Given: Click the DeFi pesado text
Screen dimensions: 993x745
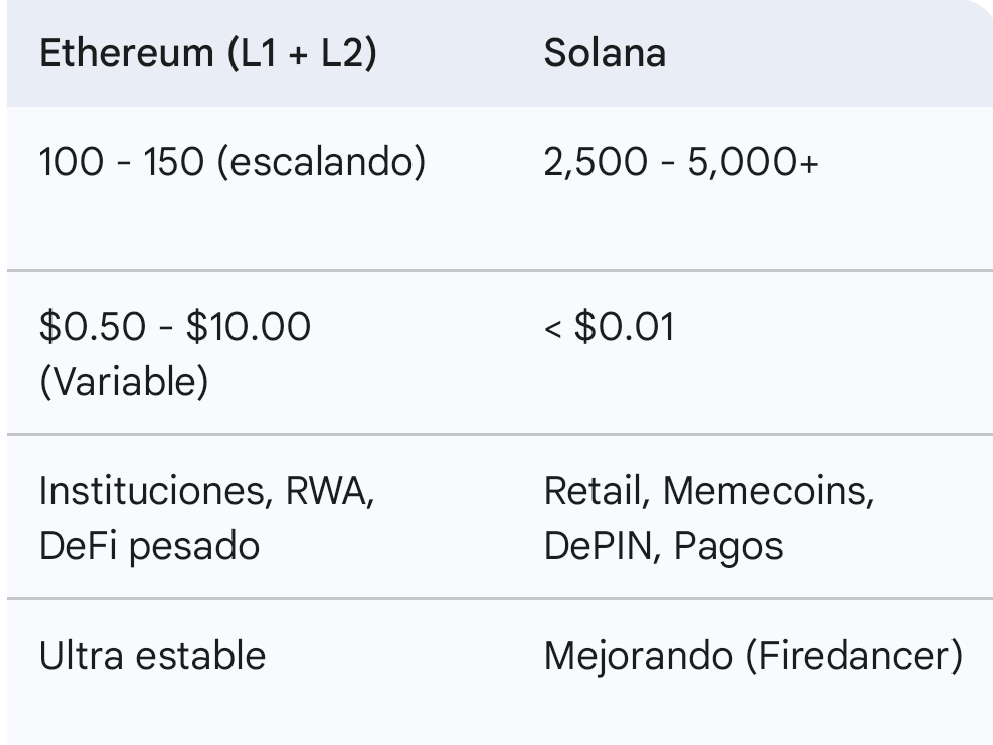Looking at the screenshot, I should 149,546.
